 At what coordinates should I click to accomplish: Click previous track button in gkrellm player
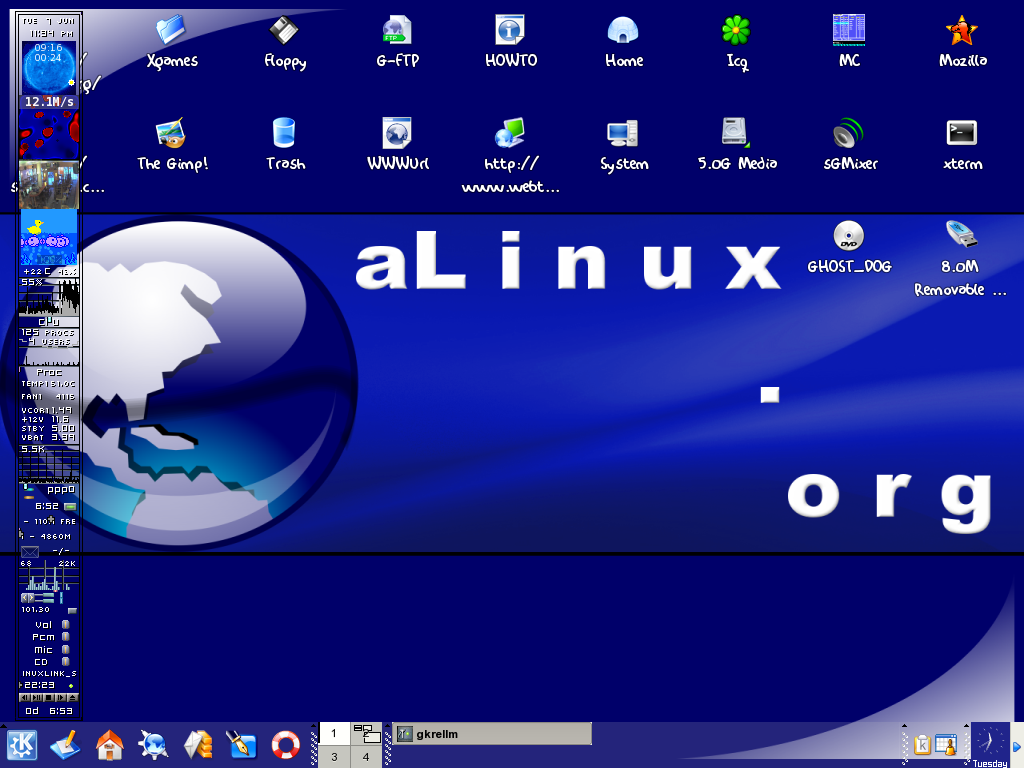[25, 697]
